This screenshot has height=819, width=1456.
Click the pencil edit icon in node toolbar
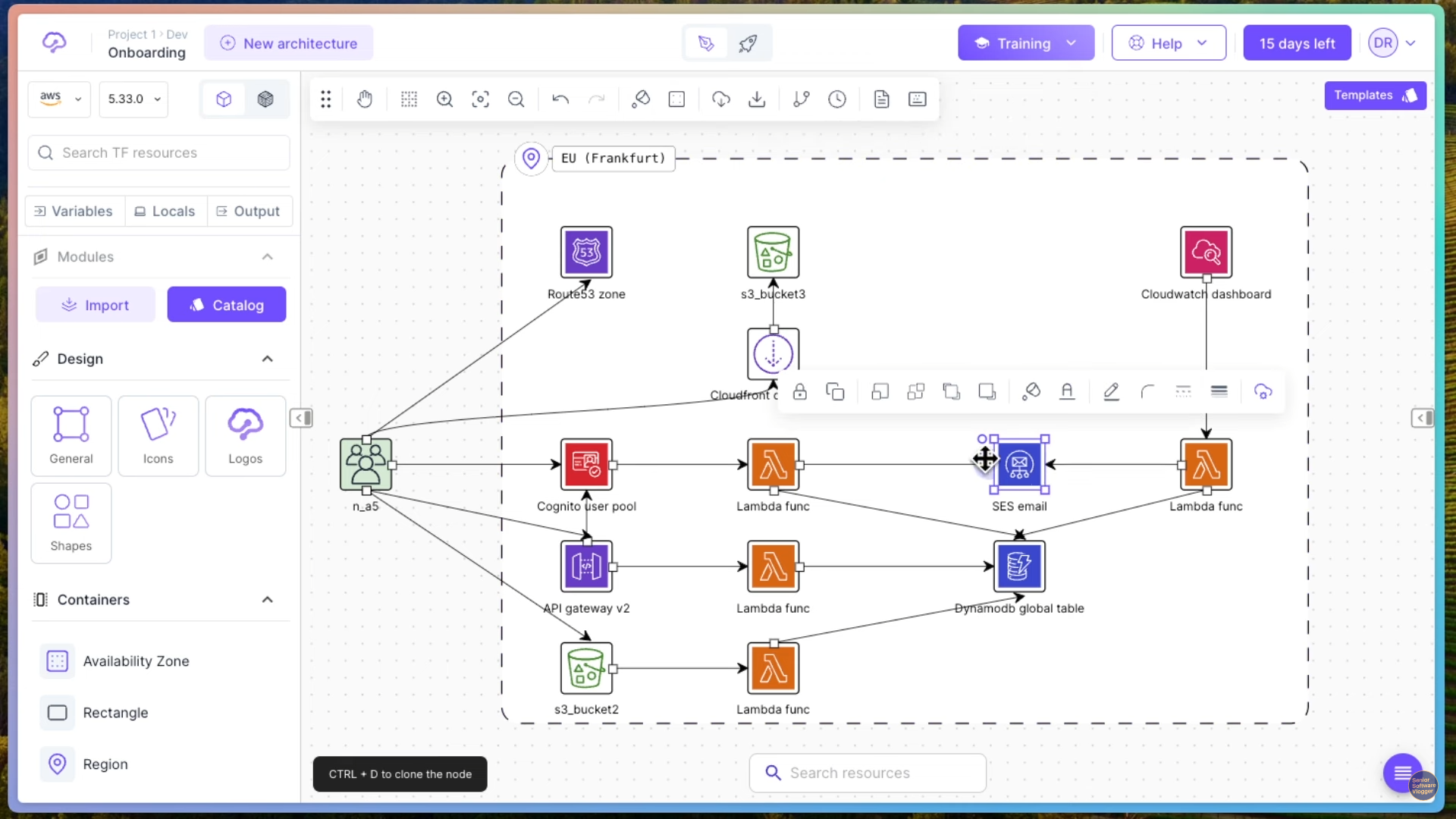pyautogui.click(x=1111, y=391)
